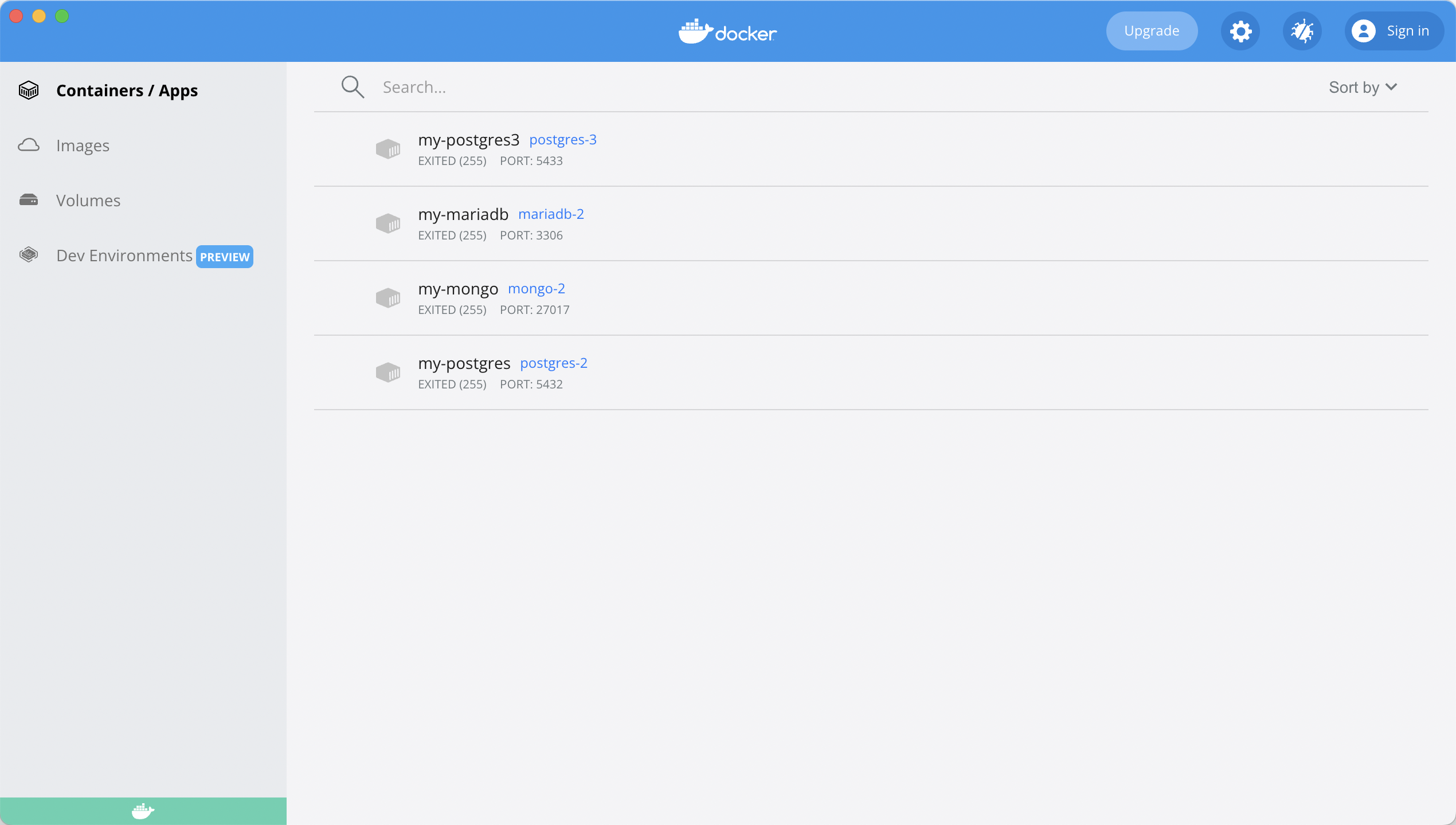1456x825 pixels.
Task: Click the Upgrade button
Action: point(1151,31)
